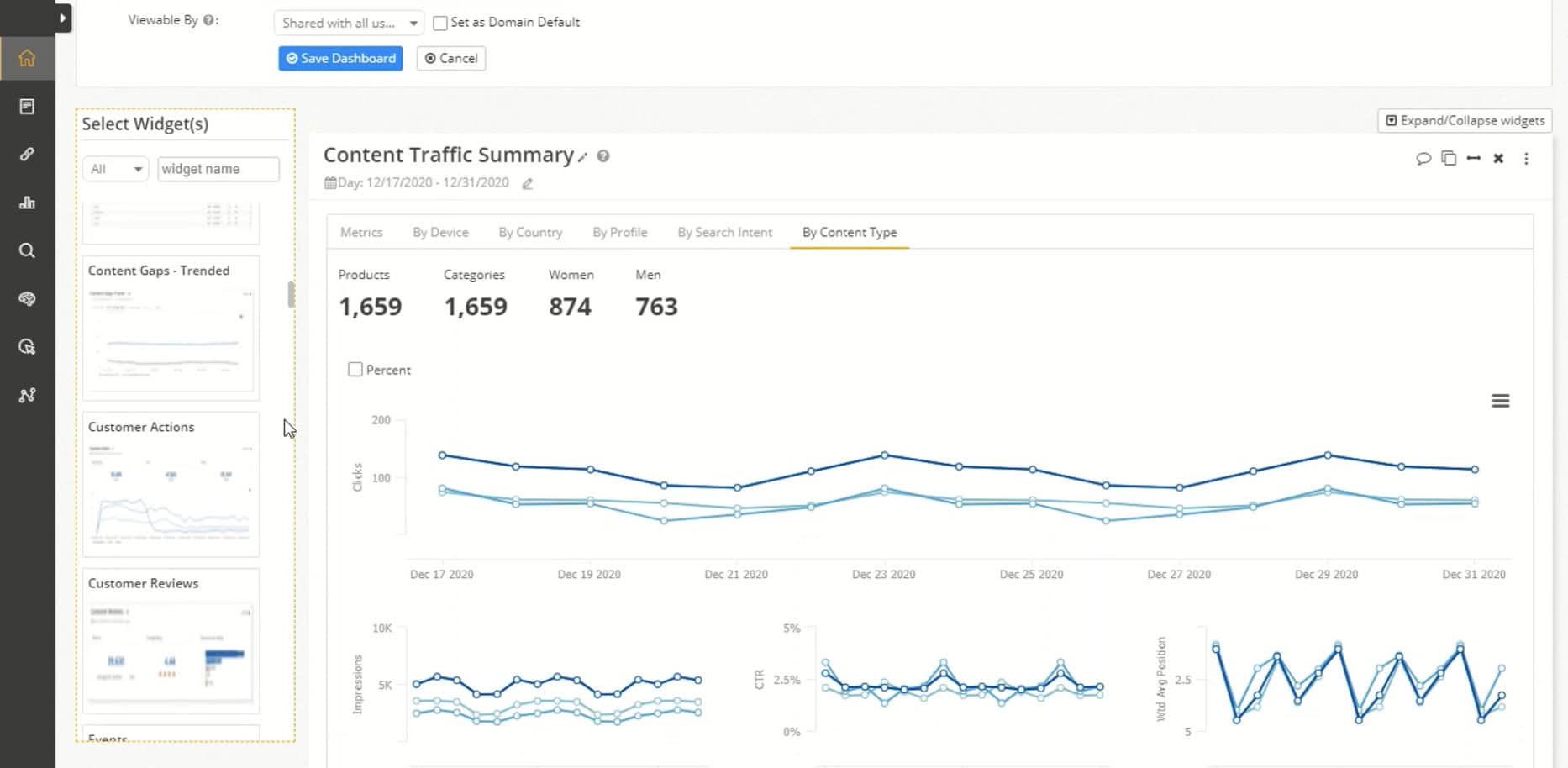This screenshot has width=1568, height=768.
Task: Click the Men 763 value
Action: (656, 307)
